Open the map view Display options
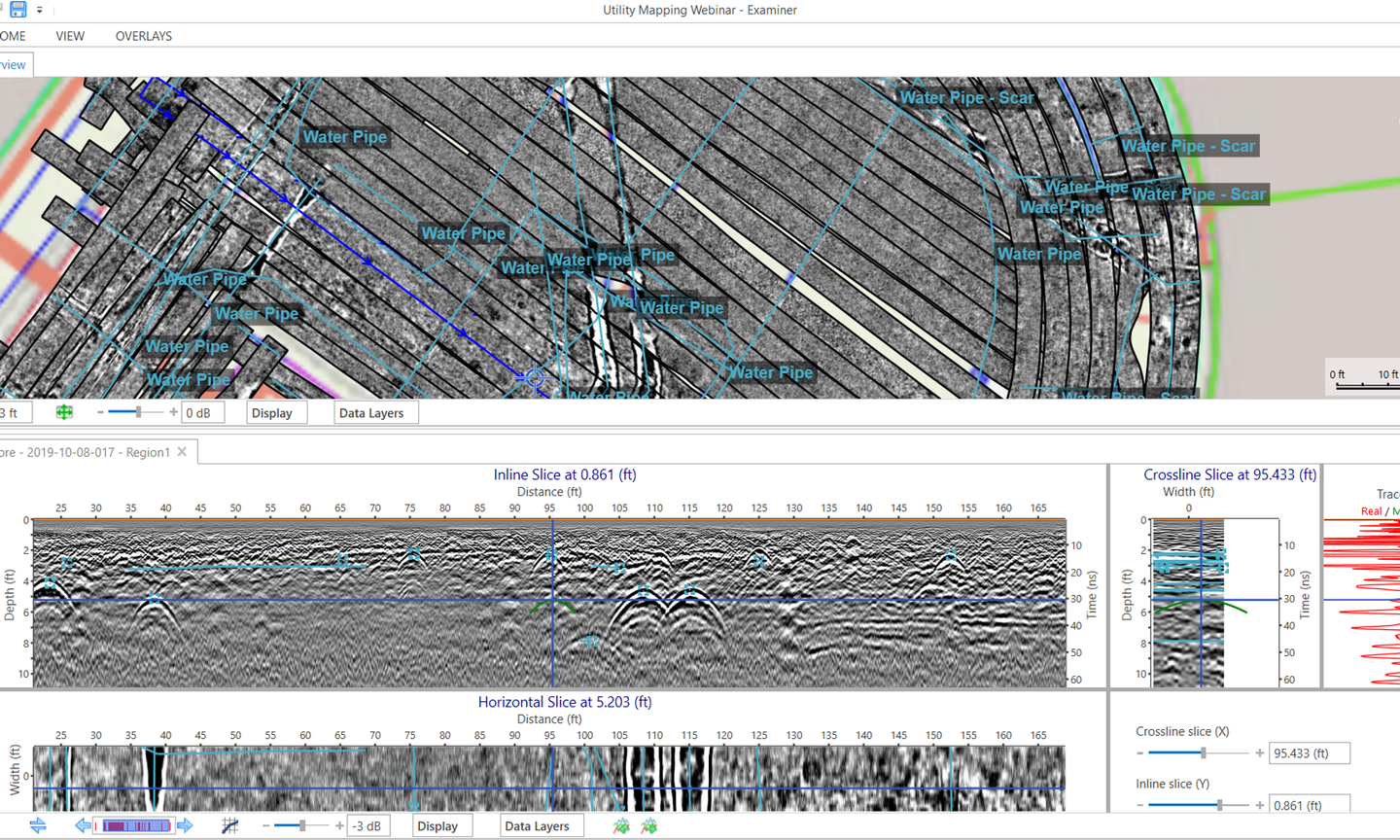The width and height of the screenshot is (1400, 840). click(x=276, y=412)
